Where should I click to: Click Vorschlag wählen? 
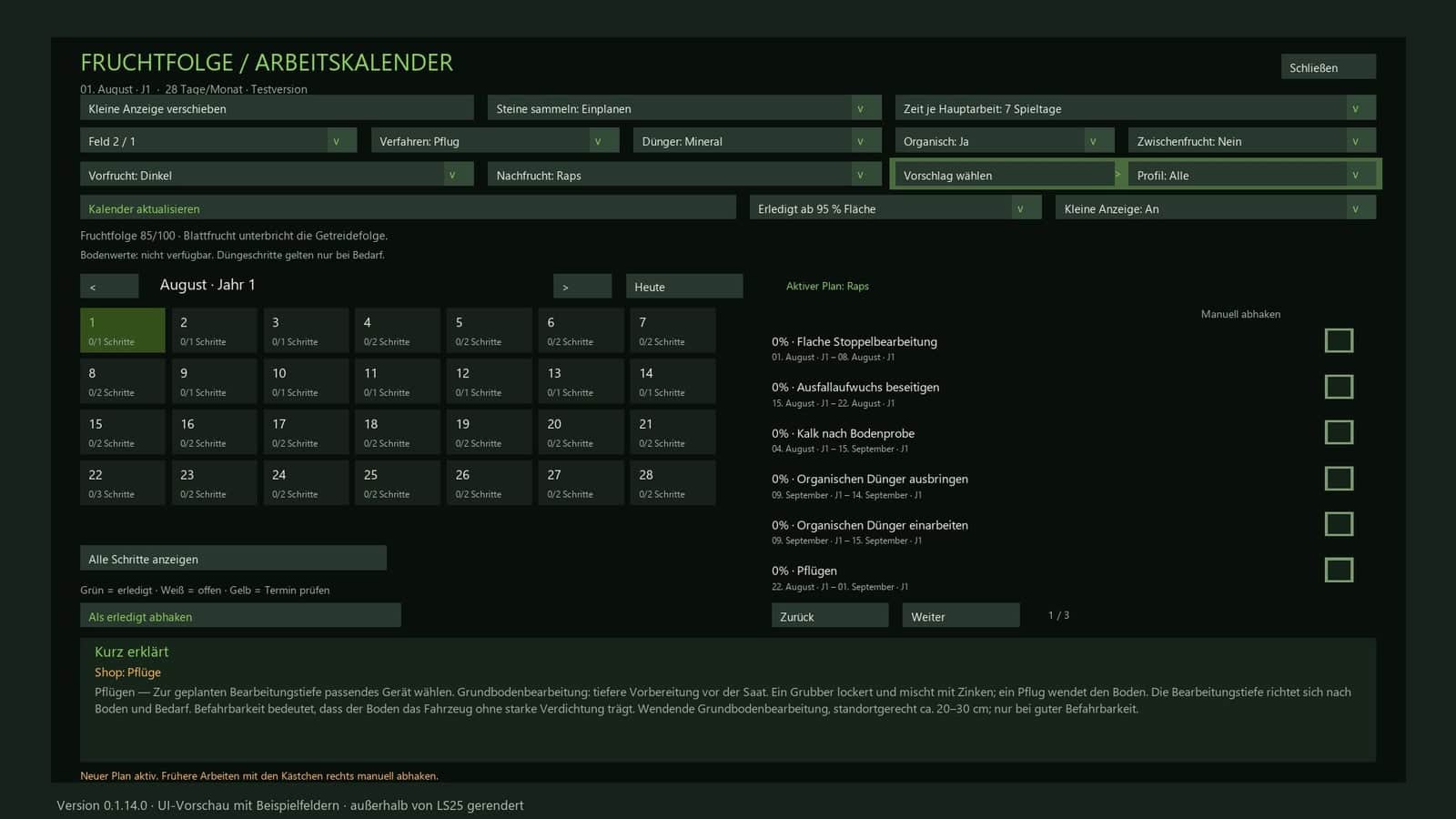pyautogui.click(x=1005, y=175)
